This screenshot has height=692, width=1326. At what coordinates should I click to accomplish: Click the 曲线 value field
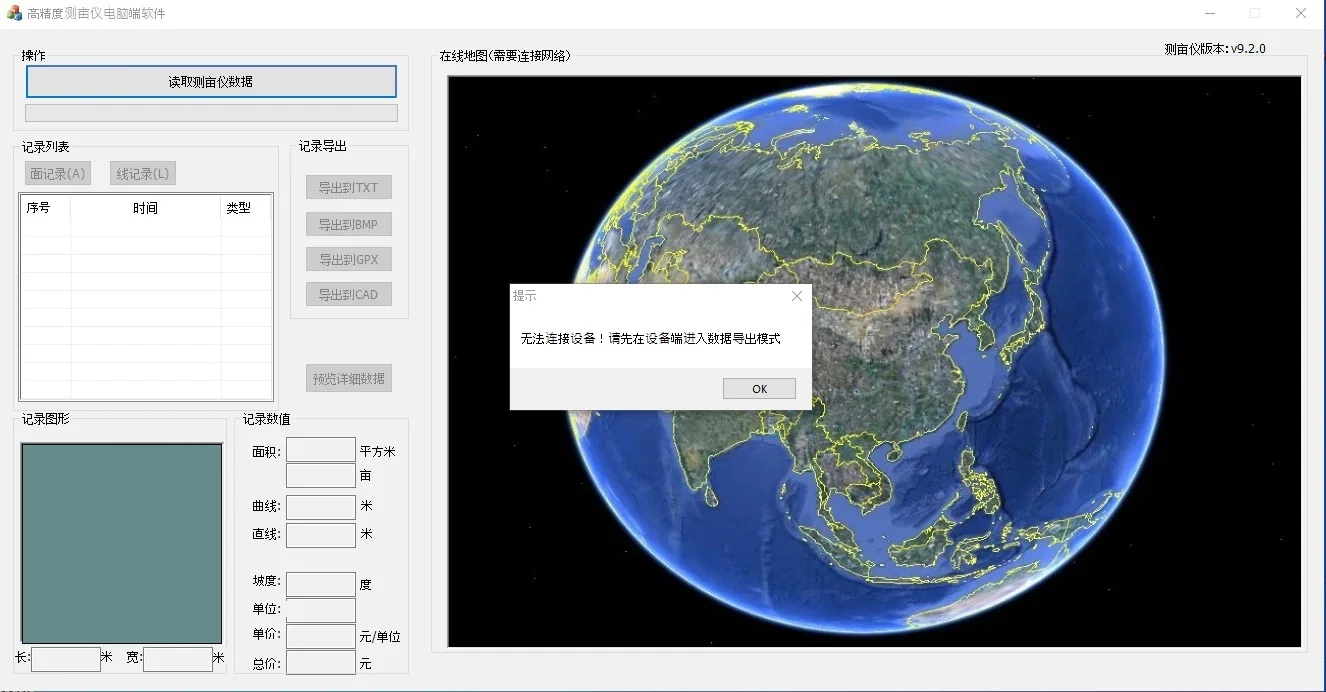321,507
